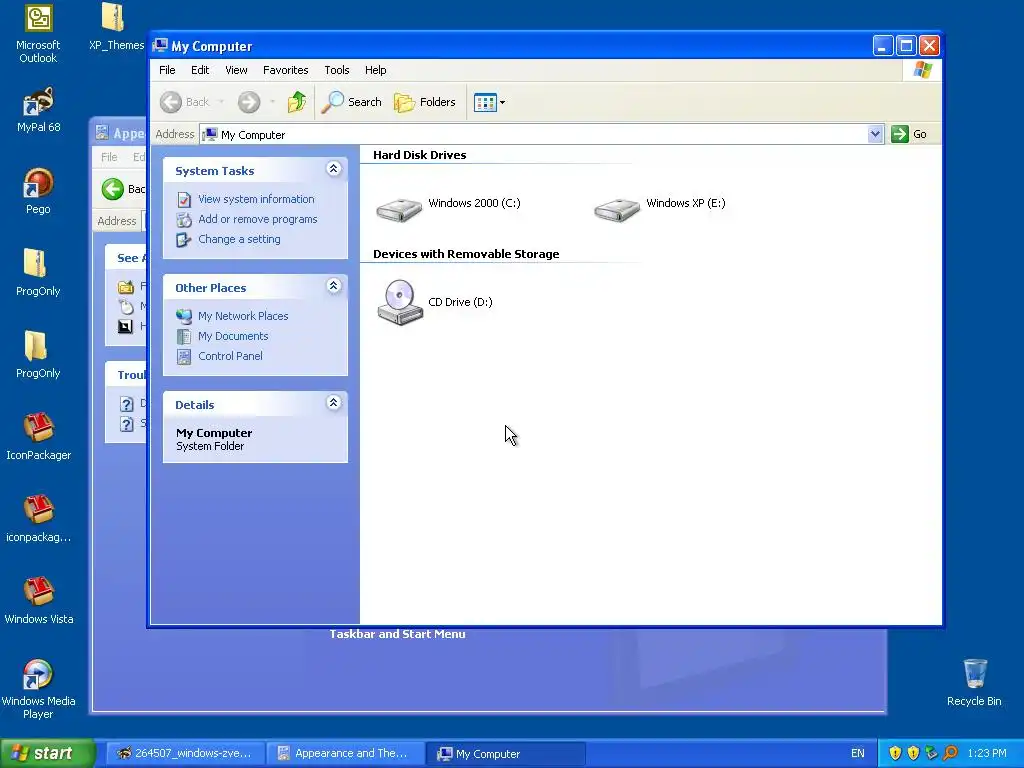The image size is (1024, 768).
Task: Go up one folder level in My Computer
Action: click(296, 102)
